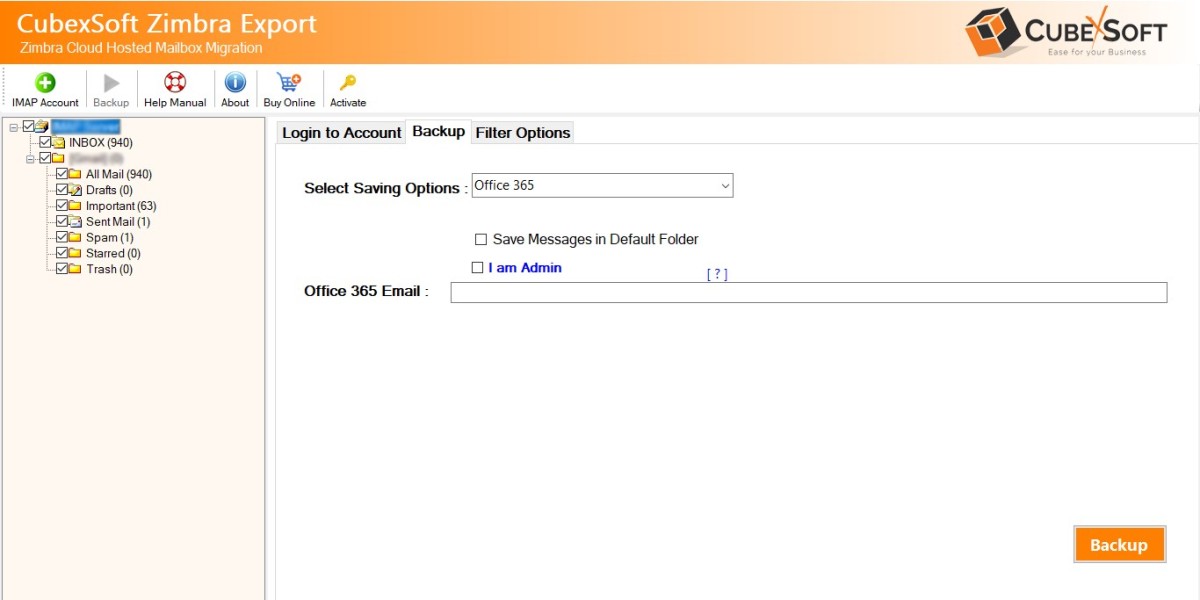
Task: Uncheck the INBOX (940) checkbox
Action: (45, 143)
